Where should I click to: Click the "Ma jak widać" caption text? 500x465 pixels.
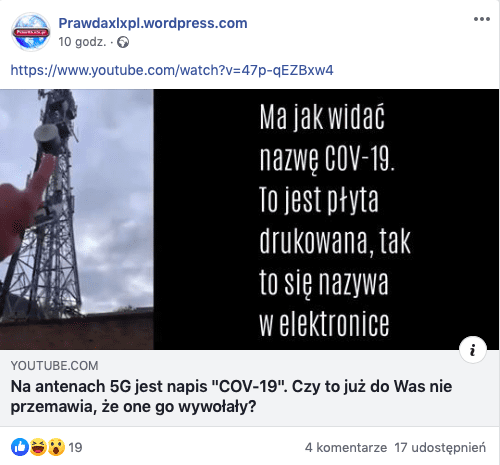pos(322,117)
